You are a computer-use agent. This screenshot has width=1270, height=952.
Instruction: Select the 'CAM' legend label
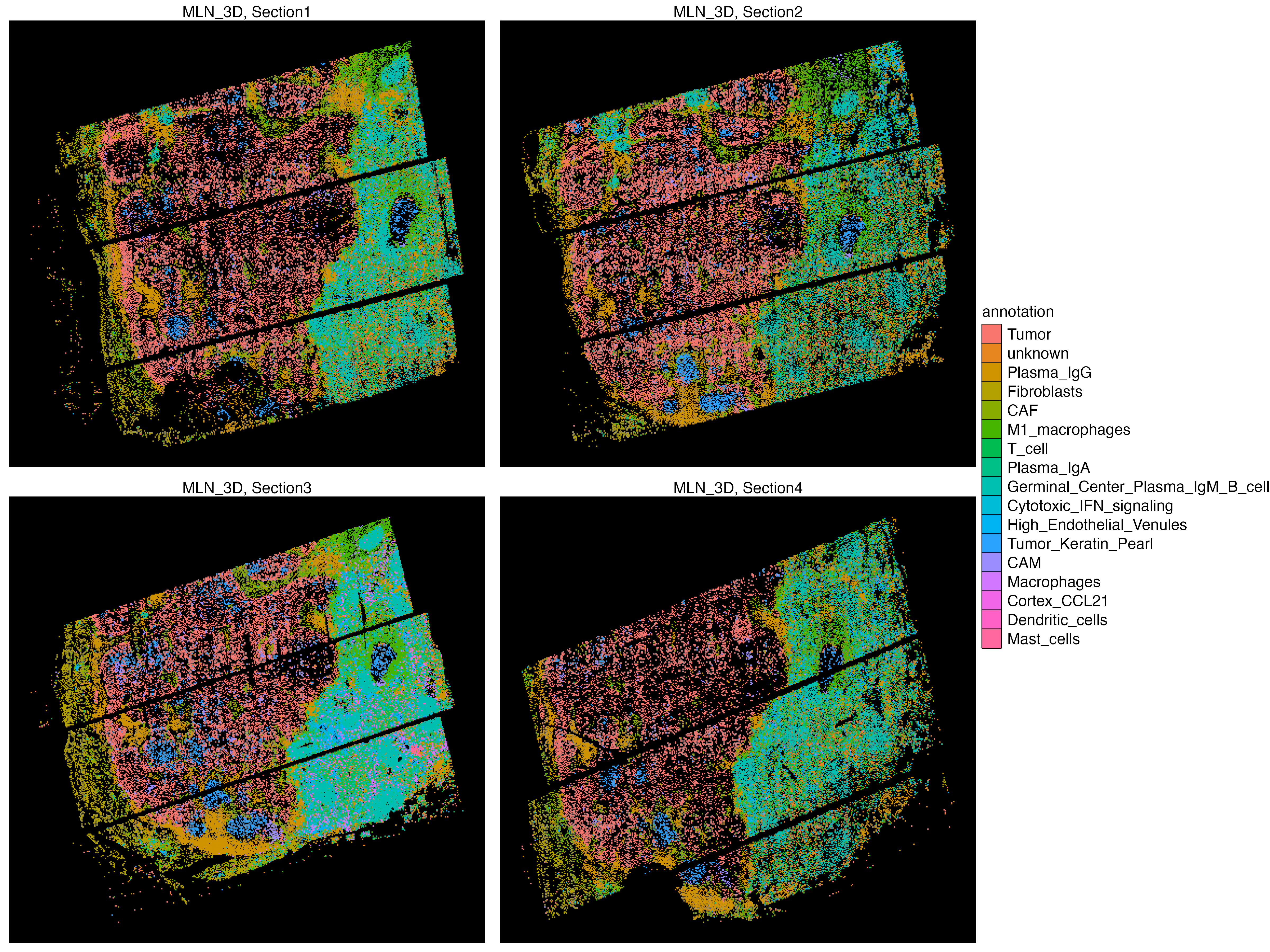tap(1024, 562)
